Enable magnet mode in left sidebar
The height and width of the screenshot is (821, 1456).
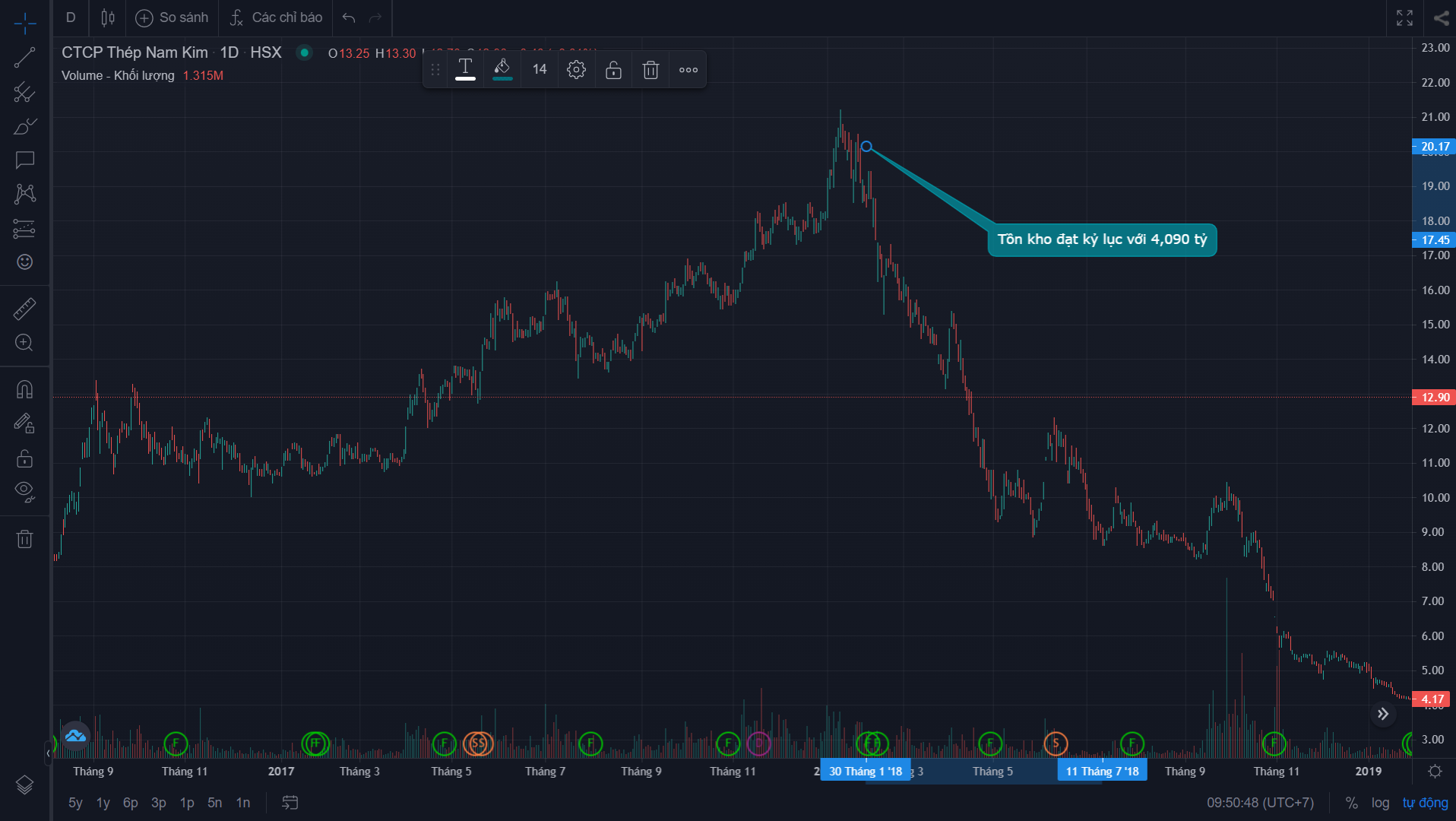click(x=24, y=389)
